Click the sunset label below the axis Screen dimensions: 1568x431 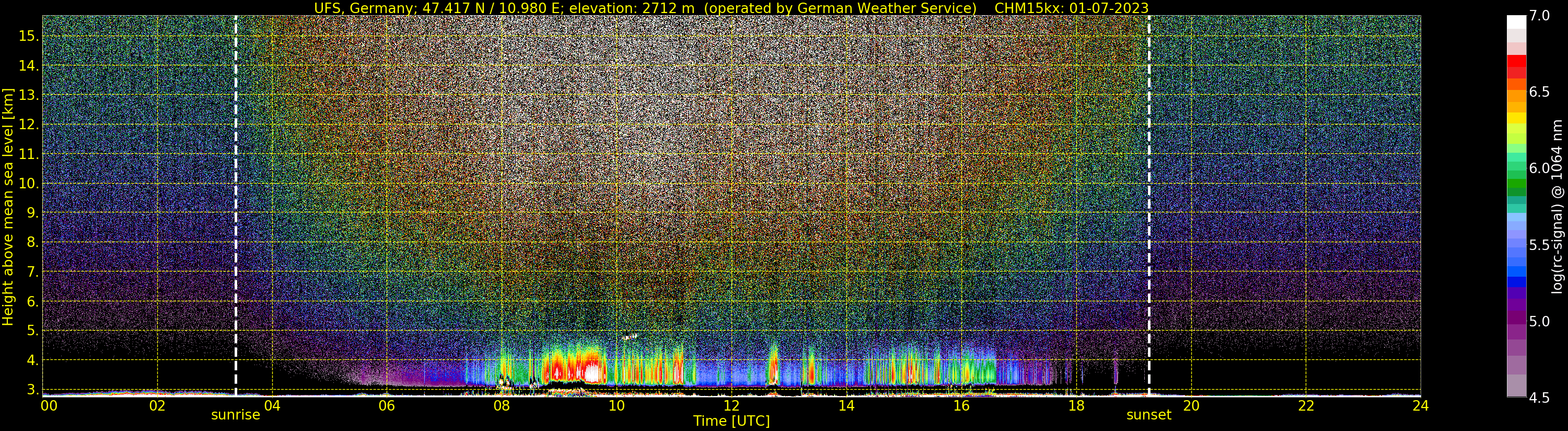[x=1148, y=415]
